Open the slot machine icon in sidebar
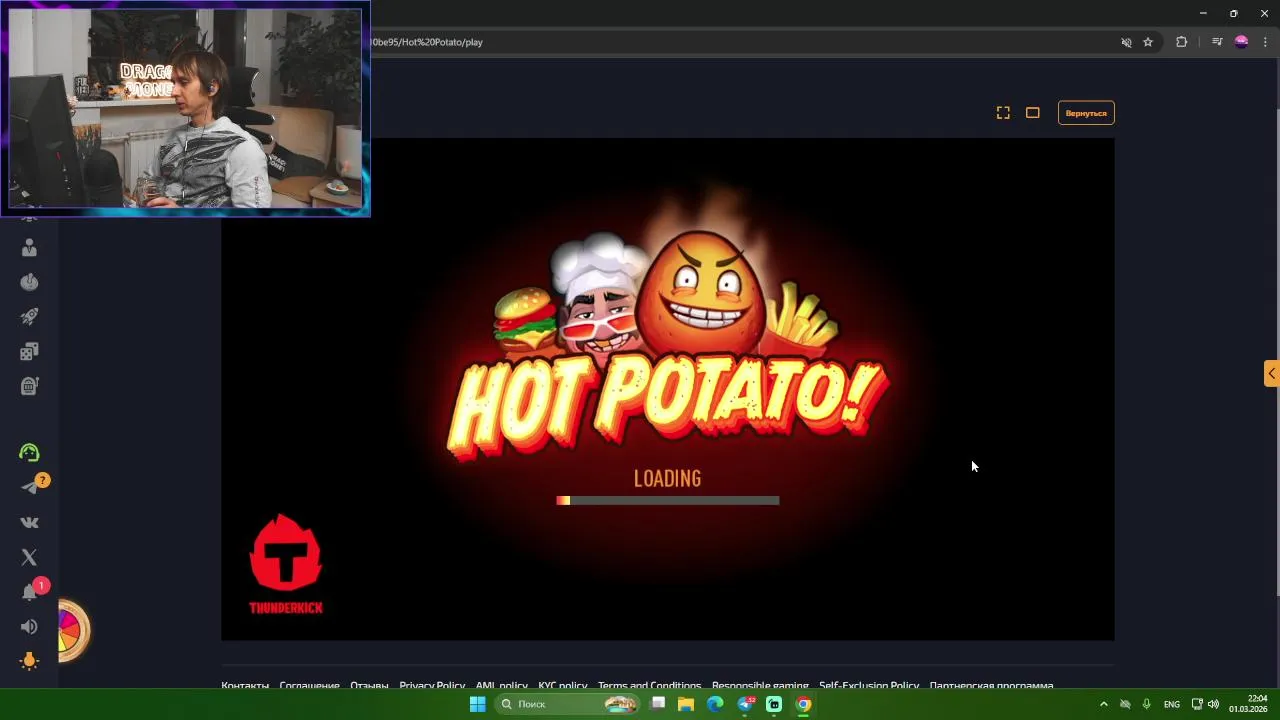1280x720 pixels. pos(29,385)
